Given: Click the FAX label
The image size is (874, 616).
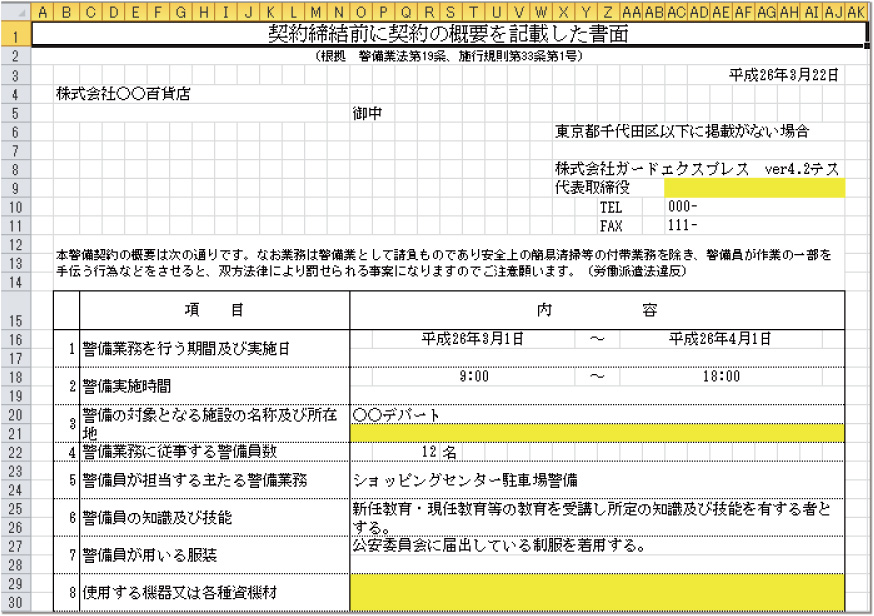Looking at the screenshot, I should (610, 226).
